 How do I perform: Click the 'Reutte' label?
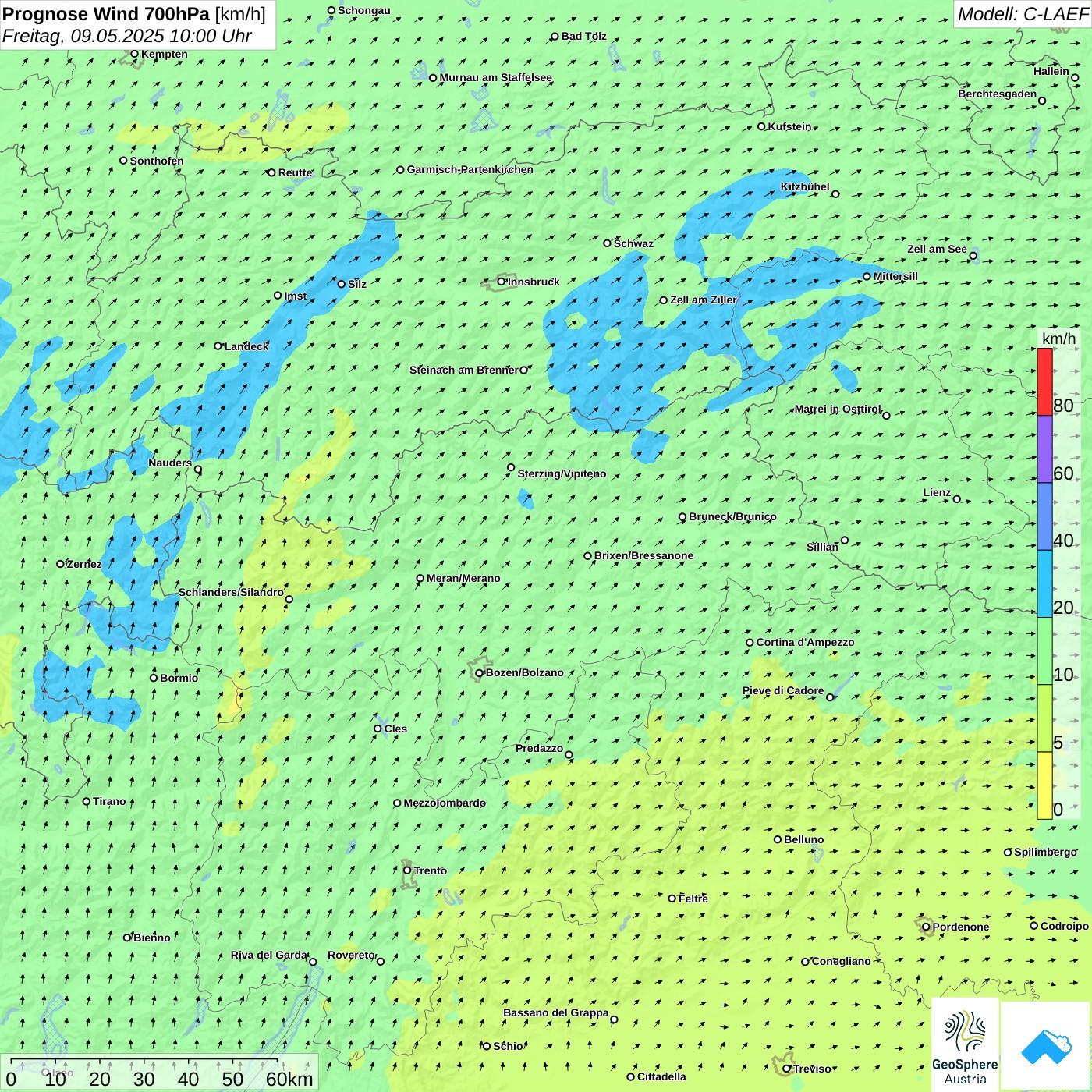click(295, 172)
